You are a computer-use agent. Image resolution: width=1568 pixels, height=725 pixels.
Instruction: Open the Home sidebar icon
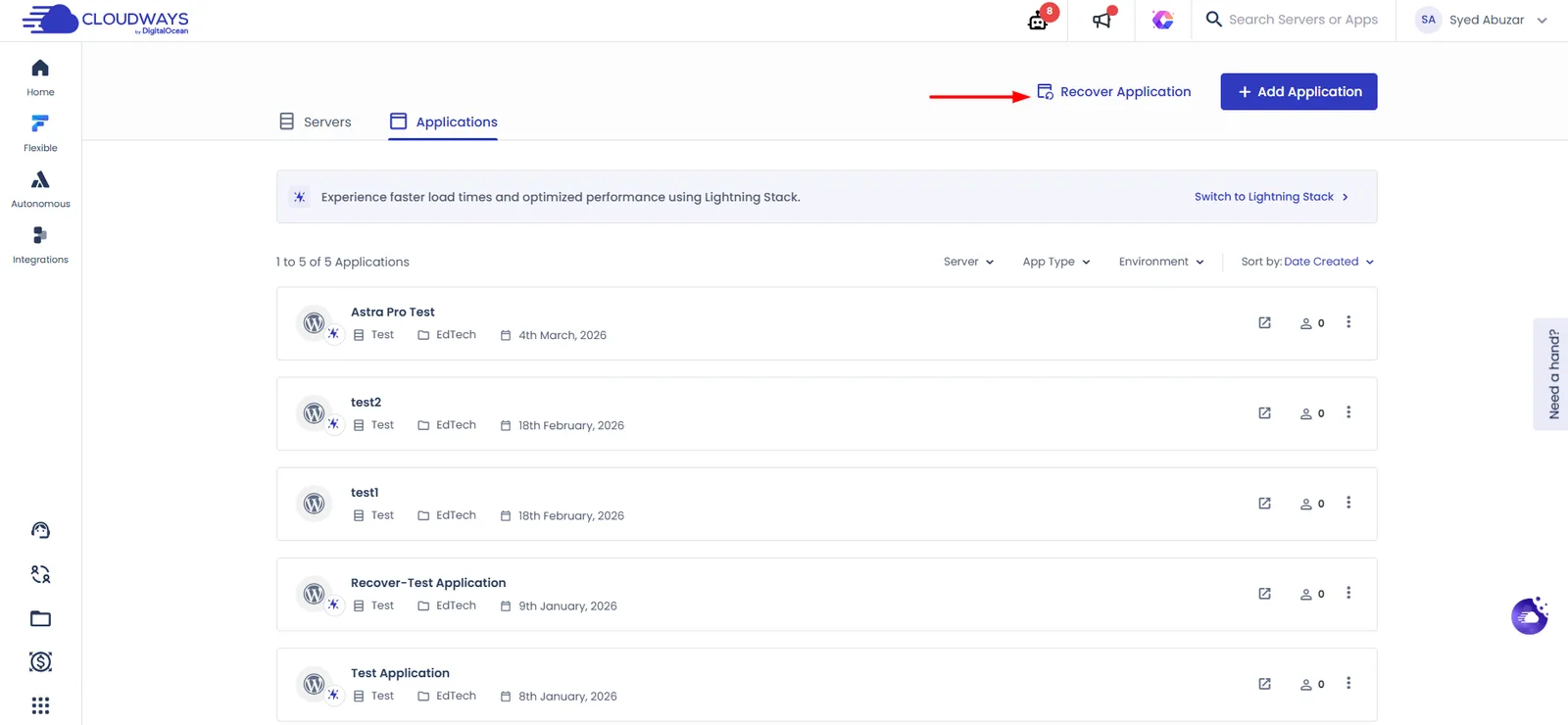pyautogui.click(x=40, y=77)
